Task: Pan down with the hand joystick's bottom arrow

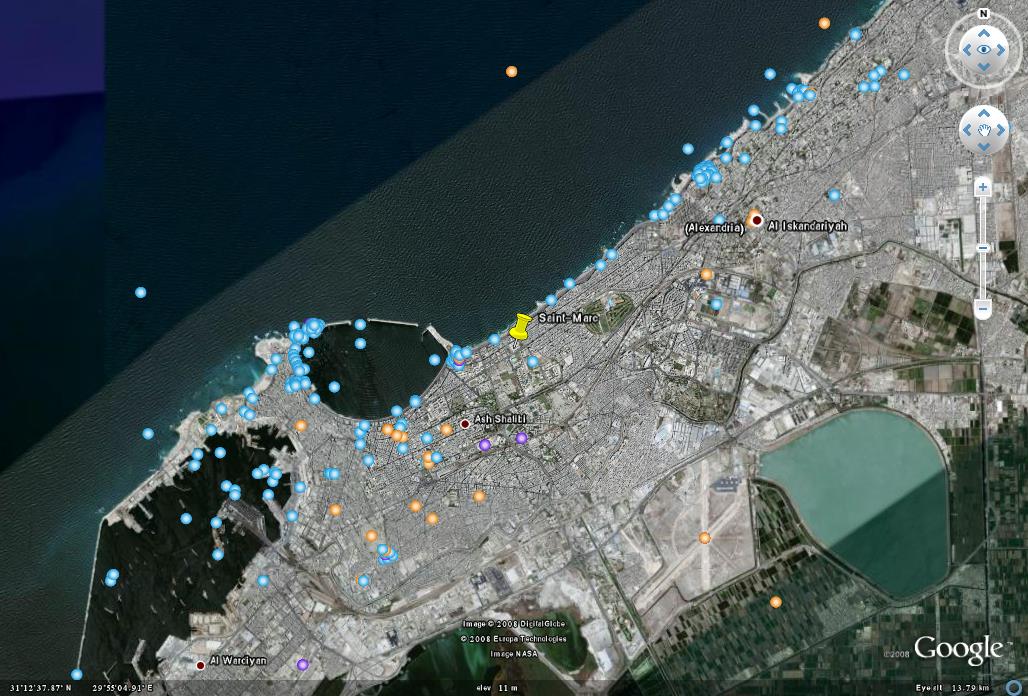Action: (984, 146)
